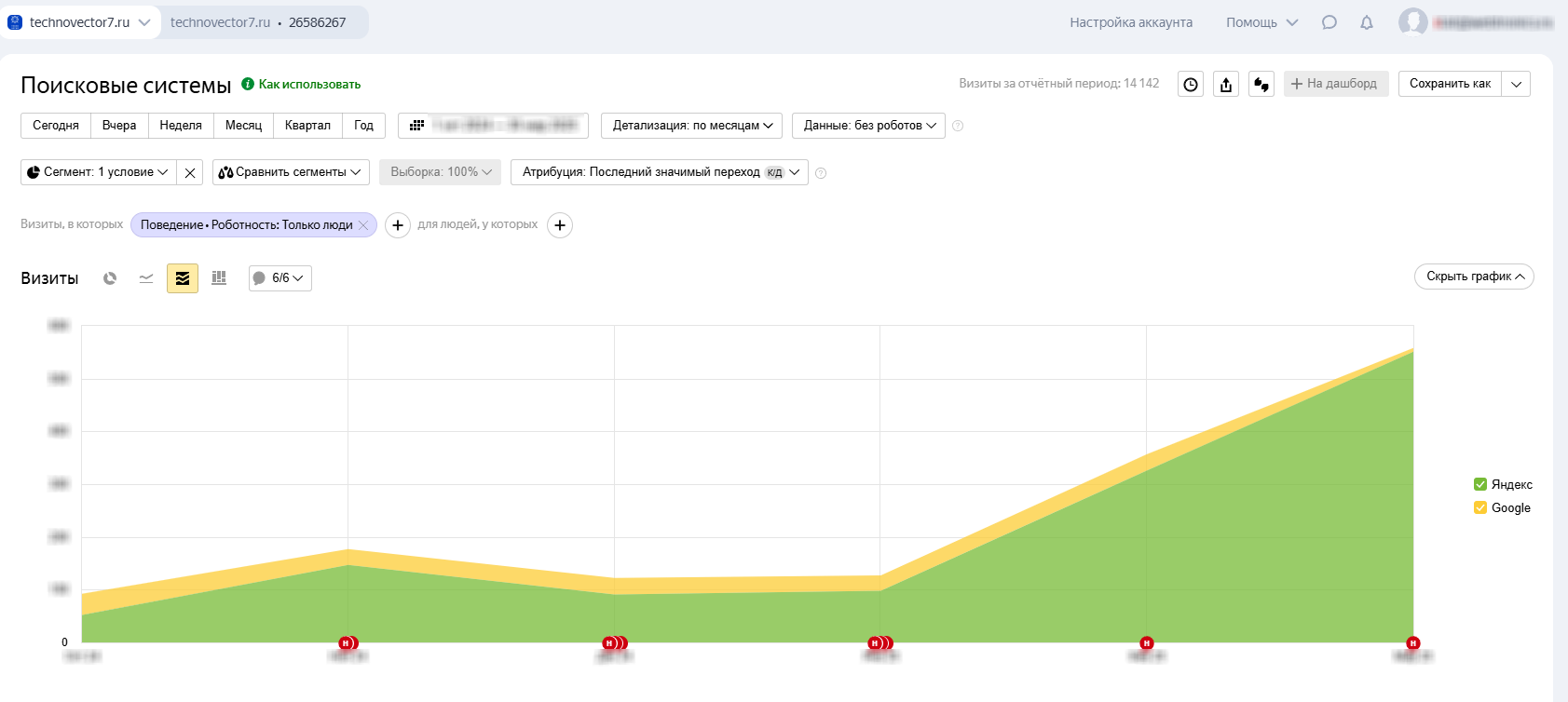Screen dimensions: 1568x702
Task: Click 'Сохранить как' button
Action: coord(1450,84)
